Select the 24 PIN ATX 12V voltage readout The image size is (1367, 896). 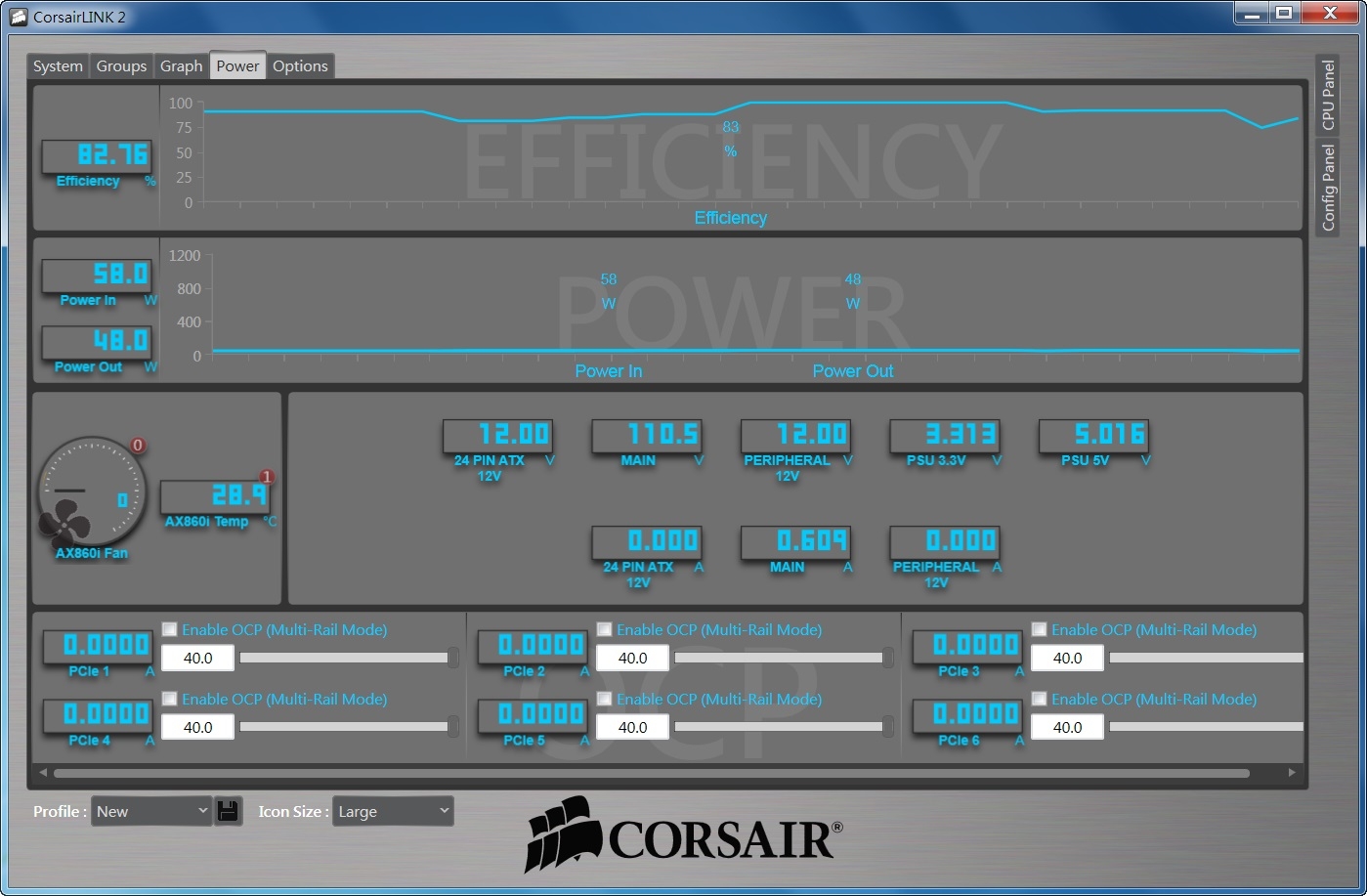[x=498, y=436]
